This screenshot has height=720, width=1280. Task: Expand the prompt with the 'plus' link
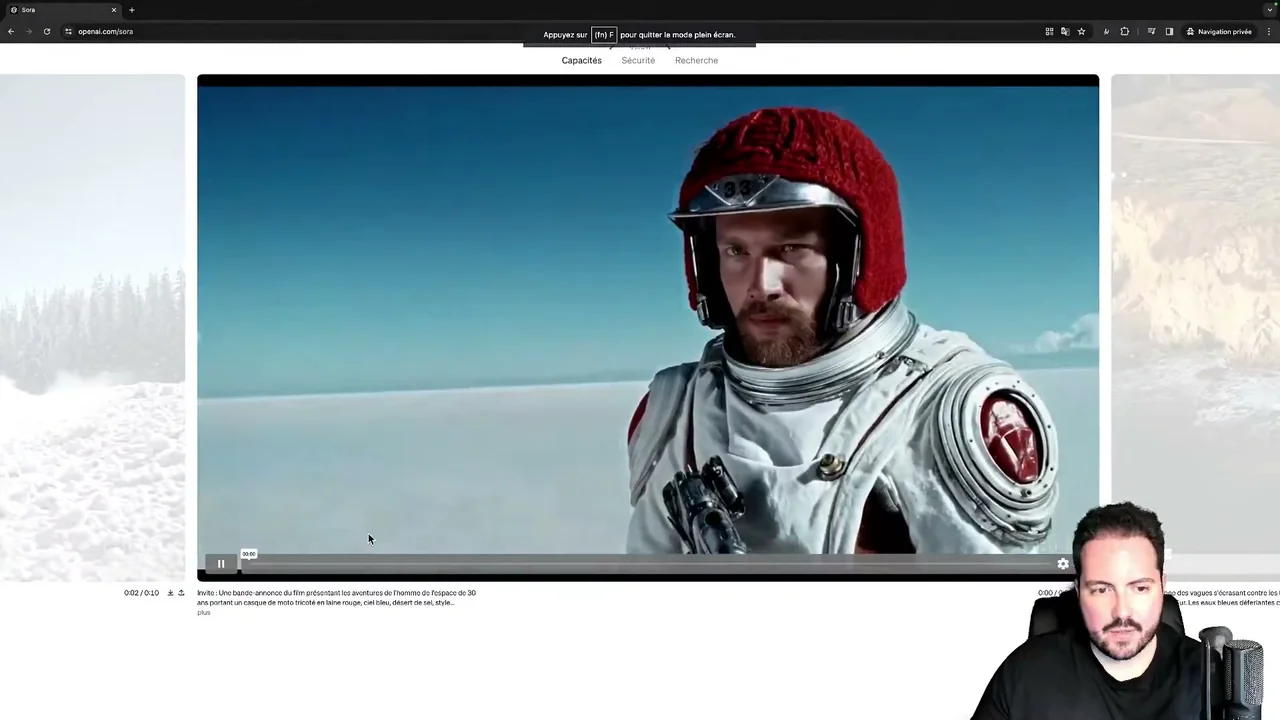click(204, 612)
